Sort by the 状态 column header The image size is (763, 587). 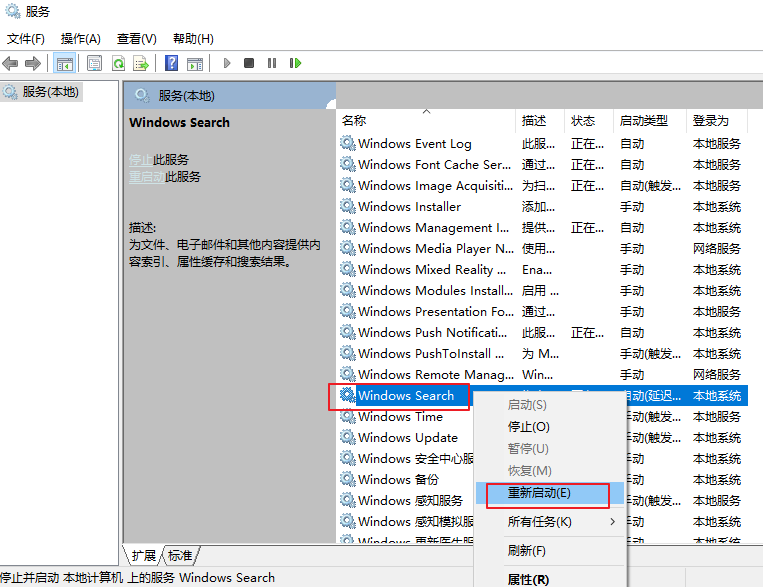(589, 120)
